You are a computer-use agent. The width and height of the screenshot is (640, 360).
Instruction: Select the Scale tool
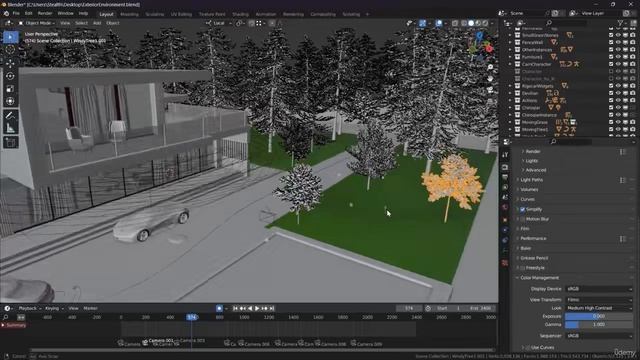click(10, 89)
